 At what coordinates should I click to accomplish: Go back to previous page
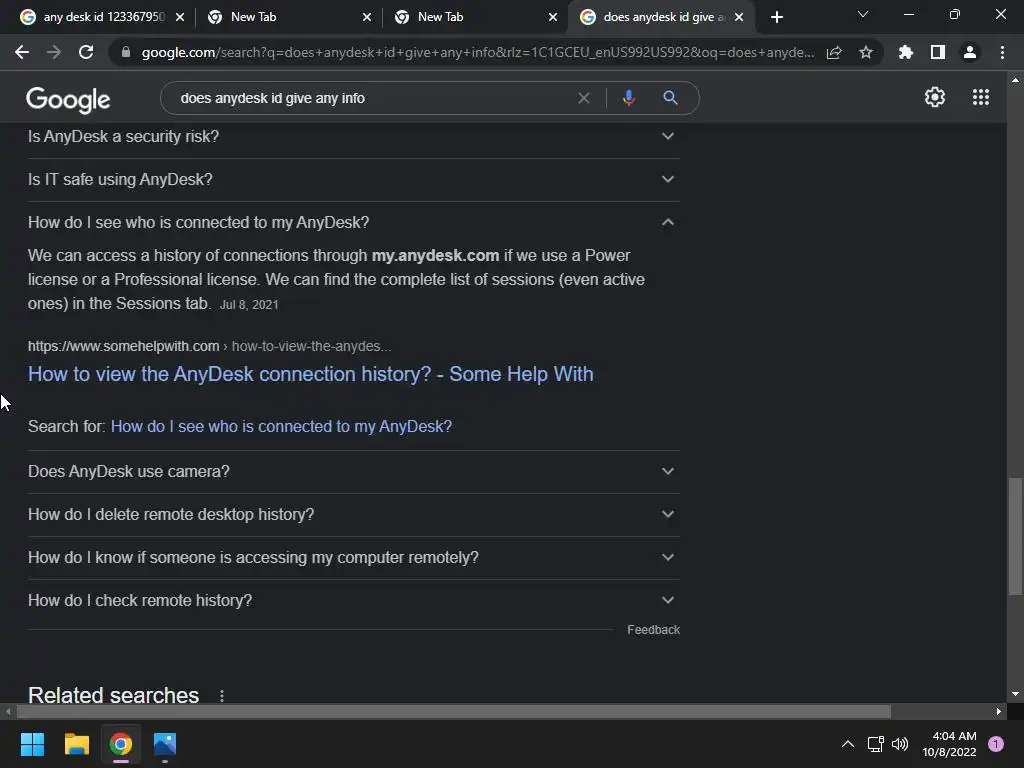(22, 52)
